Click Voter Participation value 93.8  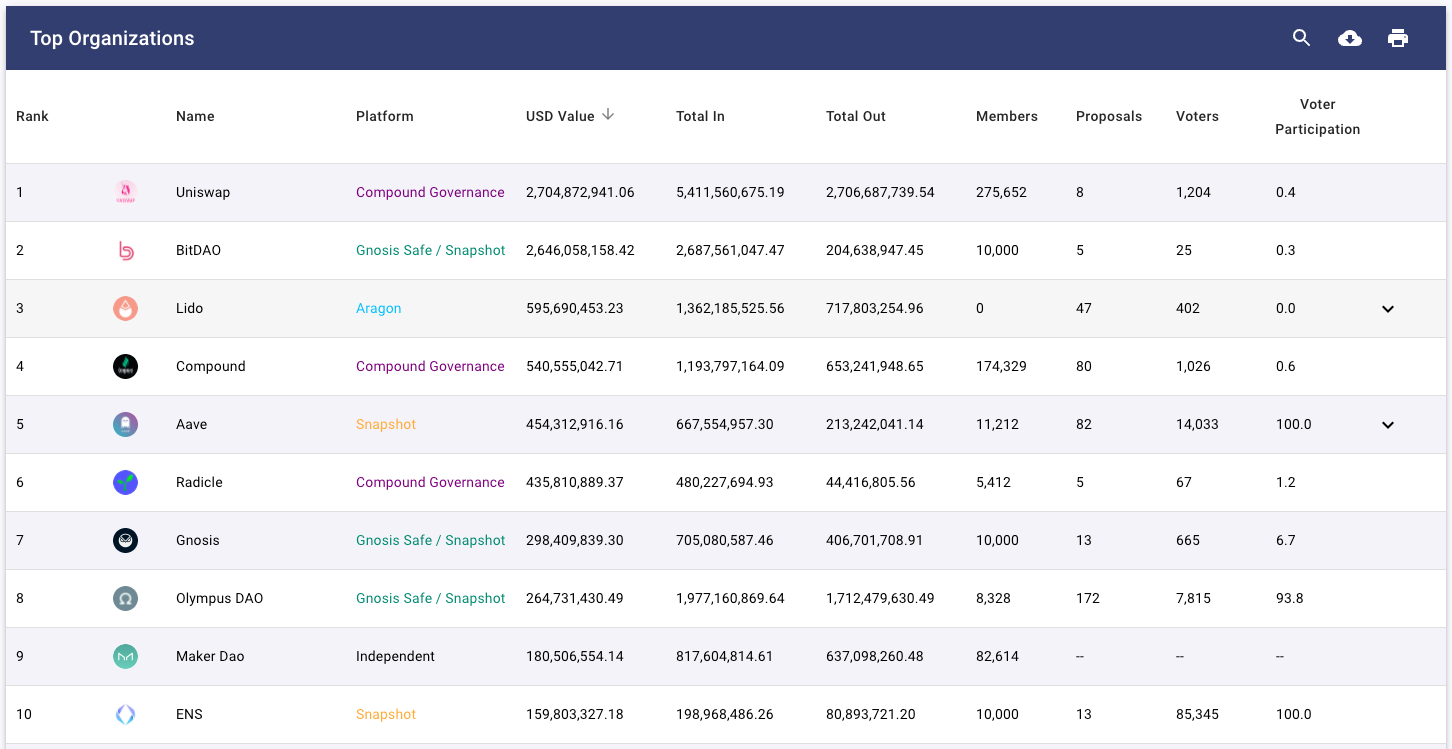tap(1289, 598)
